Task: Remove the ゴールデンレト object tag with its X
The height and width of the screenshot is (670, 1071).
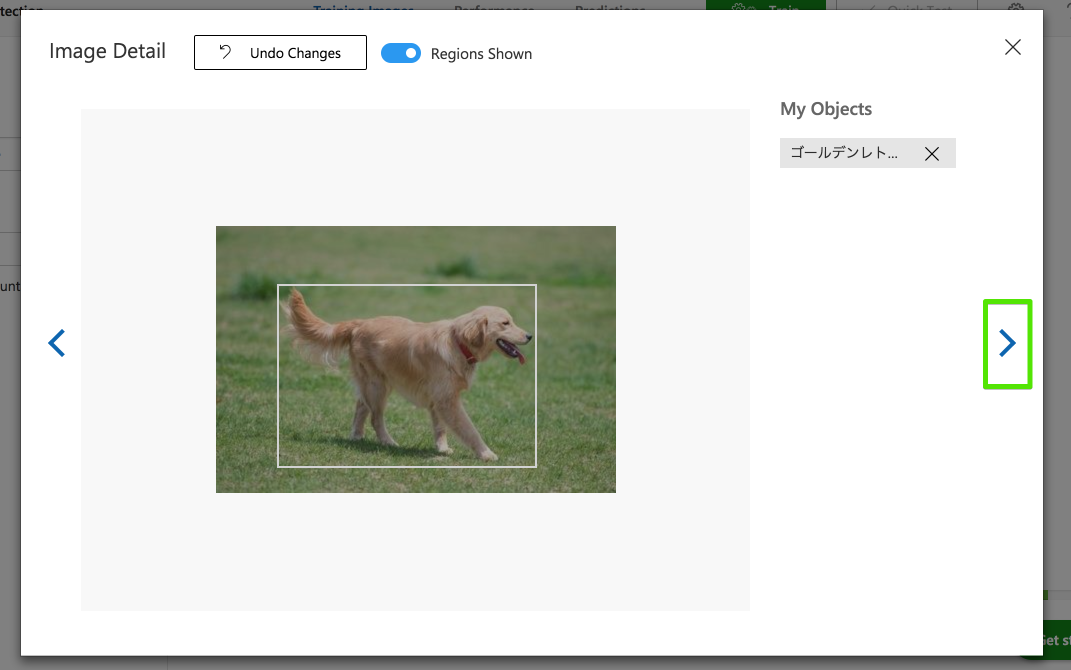Action: (x=932, y=153)
